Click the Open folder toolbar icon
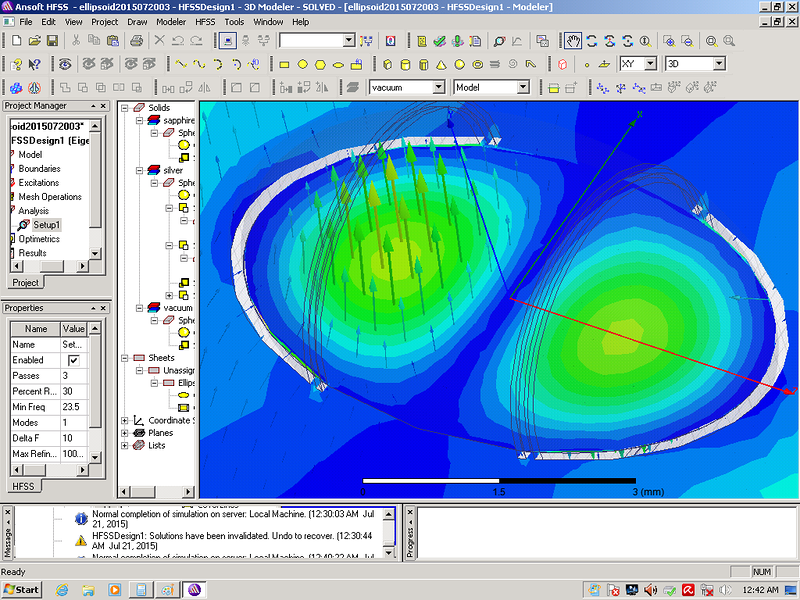Screen dimensions: 800x600 tap(33, 41)
